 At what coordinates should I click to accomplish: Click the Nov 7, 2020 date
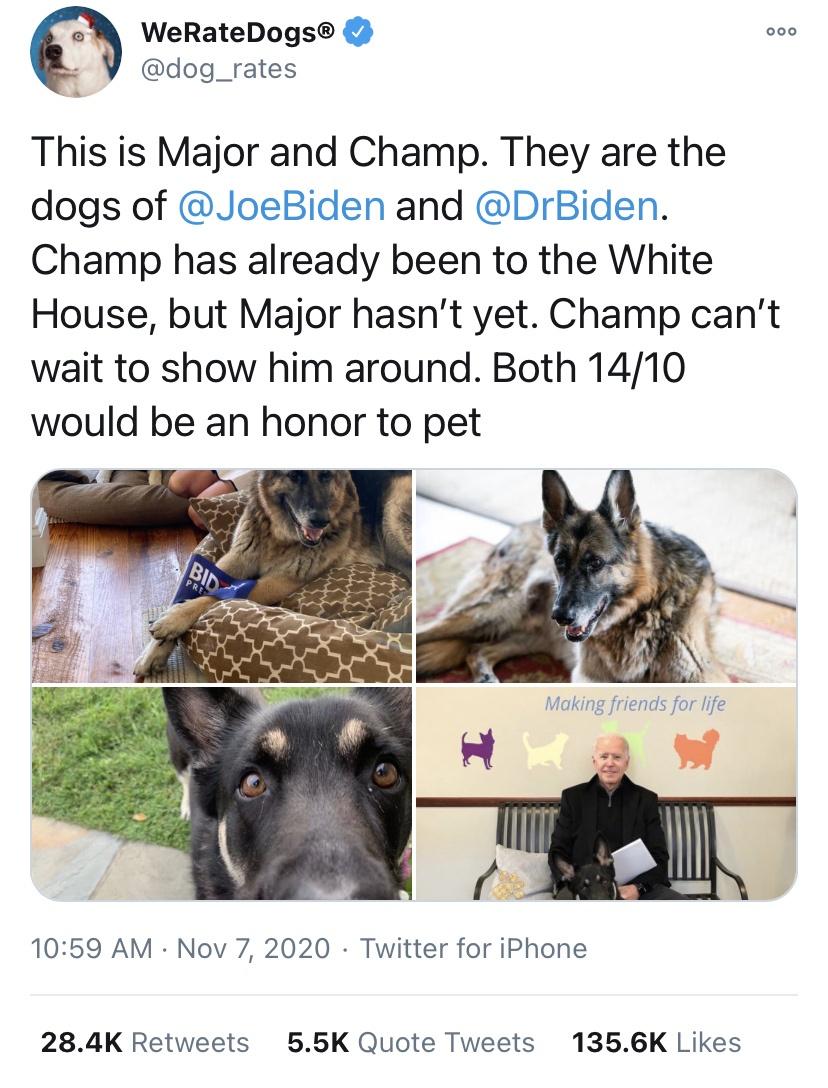(252, 948)
